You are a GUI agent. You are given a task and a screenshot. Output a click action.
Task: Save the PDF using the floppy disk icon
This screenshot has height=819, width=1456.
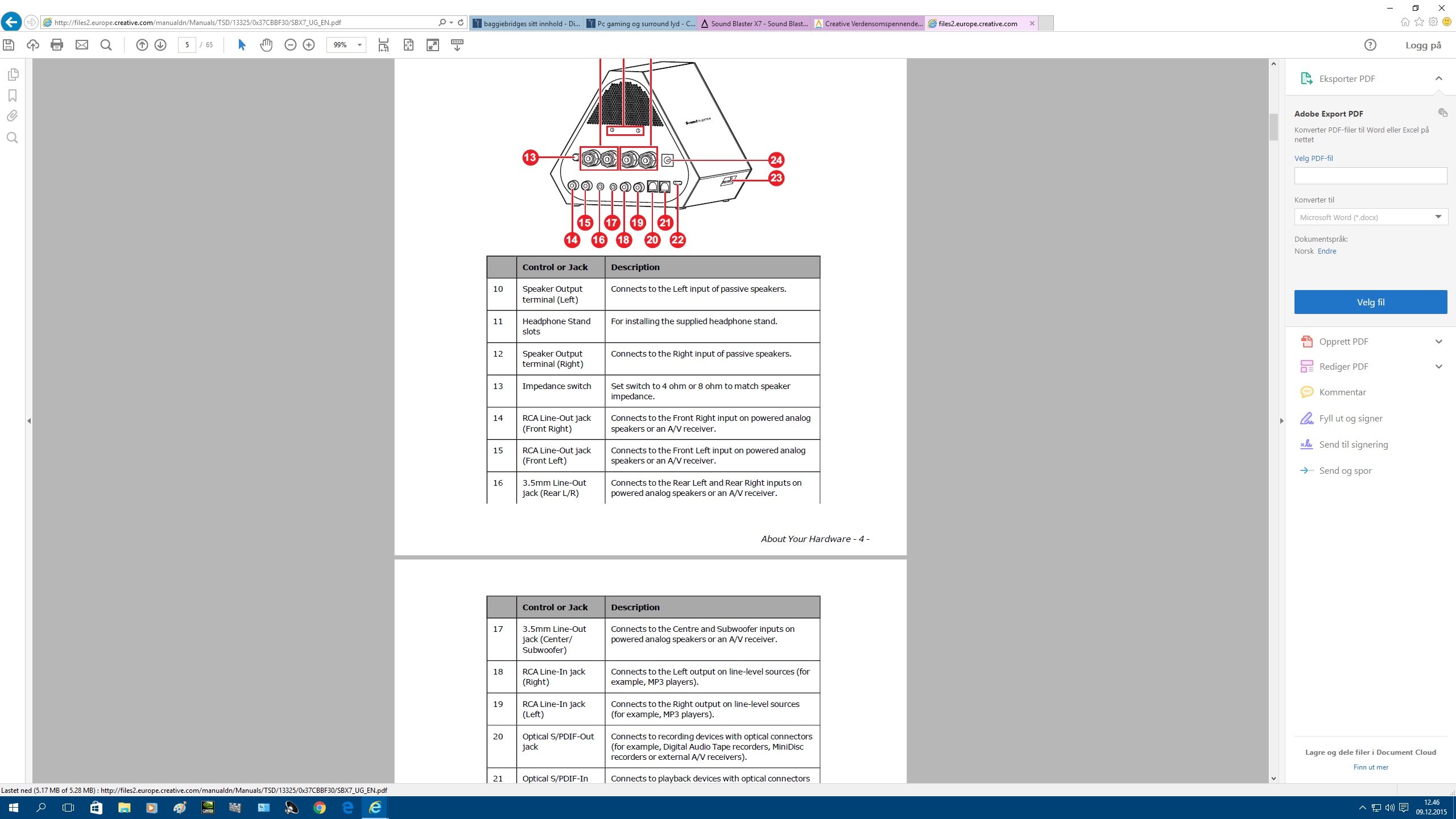9,45
